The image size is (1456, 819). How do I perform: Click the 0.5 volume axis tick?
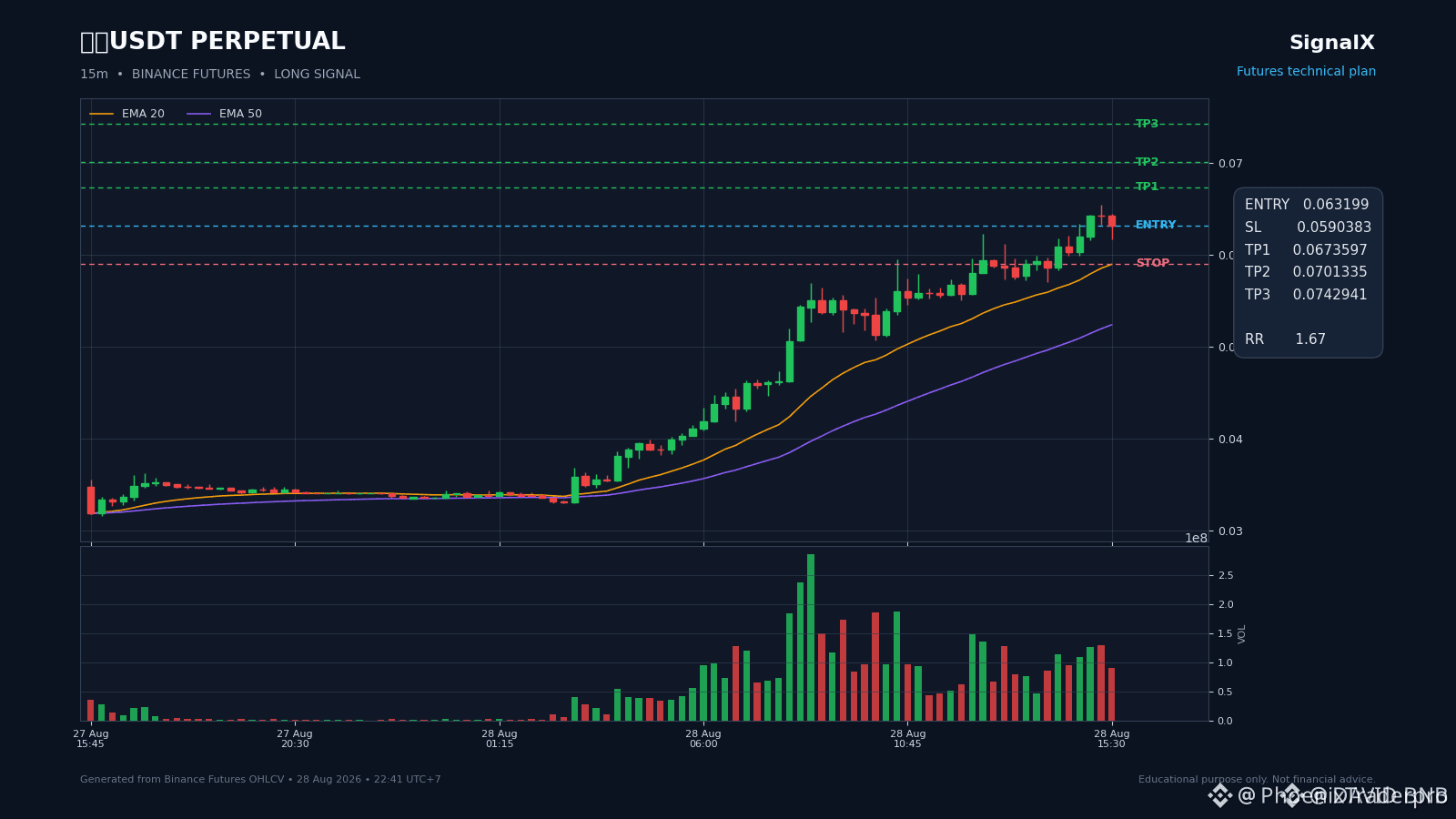point(1226,692)
